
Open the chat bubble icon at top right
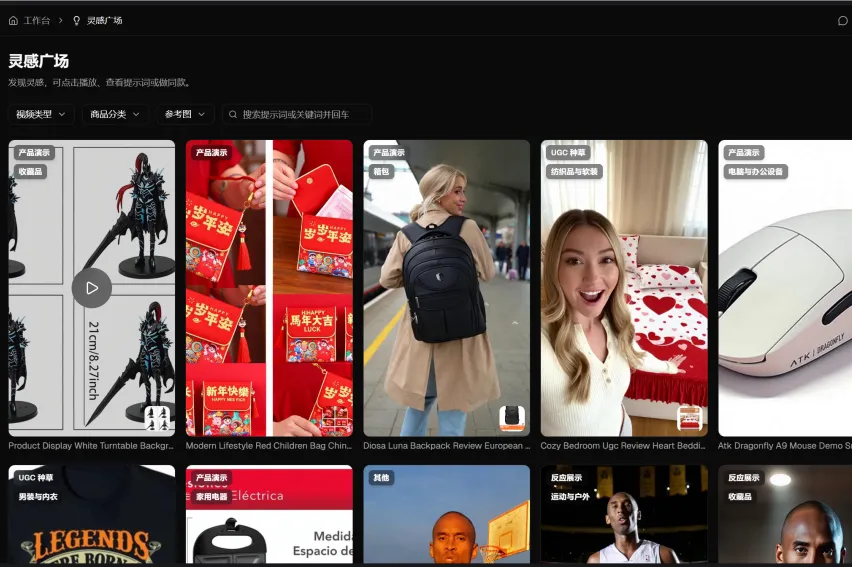point(842,20)
